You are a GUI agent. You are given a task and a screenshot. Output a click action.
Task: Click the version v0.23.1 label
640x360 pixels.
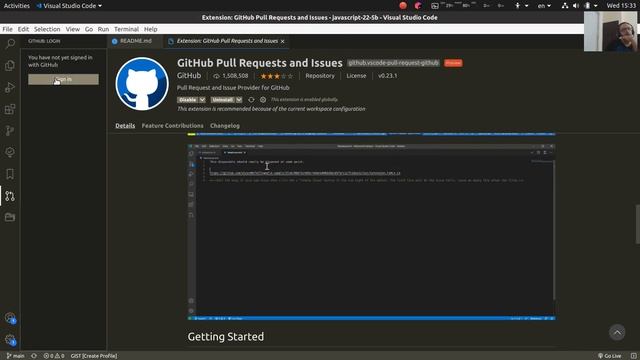[387, 76]
